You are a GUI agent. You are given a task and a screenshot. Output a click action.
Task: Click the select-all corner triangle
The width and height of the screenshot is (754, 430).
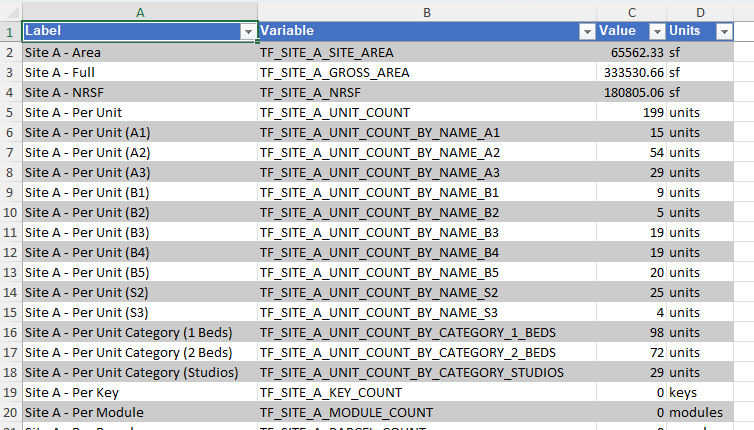[10, 11]
